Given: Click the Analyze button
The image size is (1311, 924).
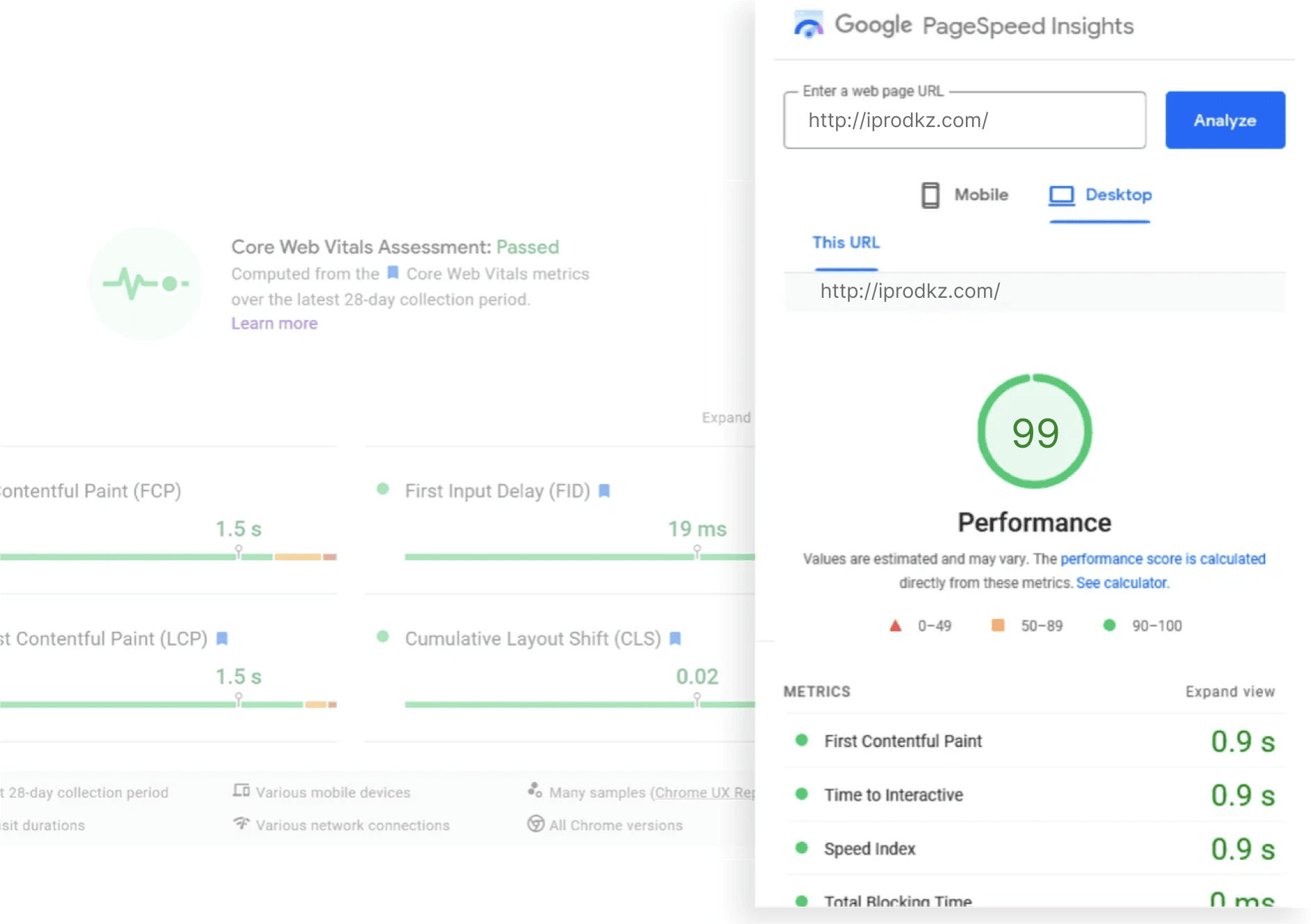Looking at the screenshot, I should click(x=1225, y=120).
